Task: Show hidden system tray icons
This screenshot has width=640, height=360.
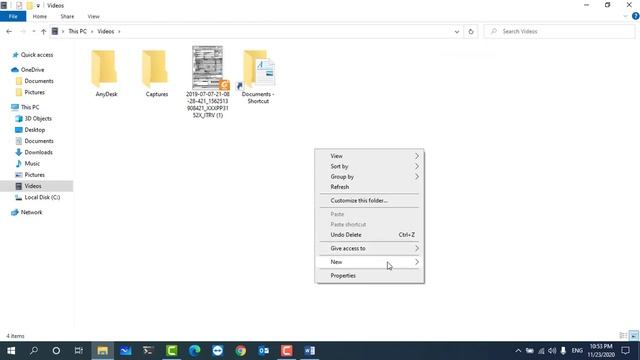Action: tap(518, 351)
